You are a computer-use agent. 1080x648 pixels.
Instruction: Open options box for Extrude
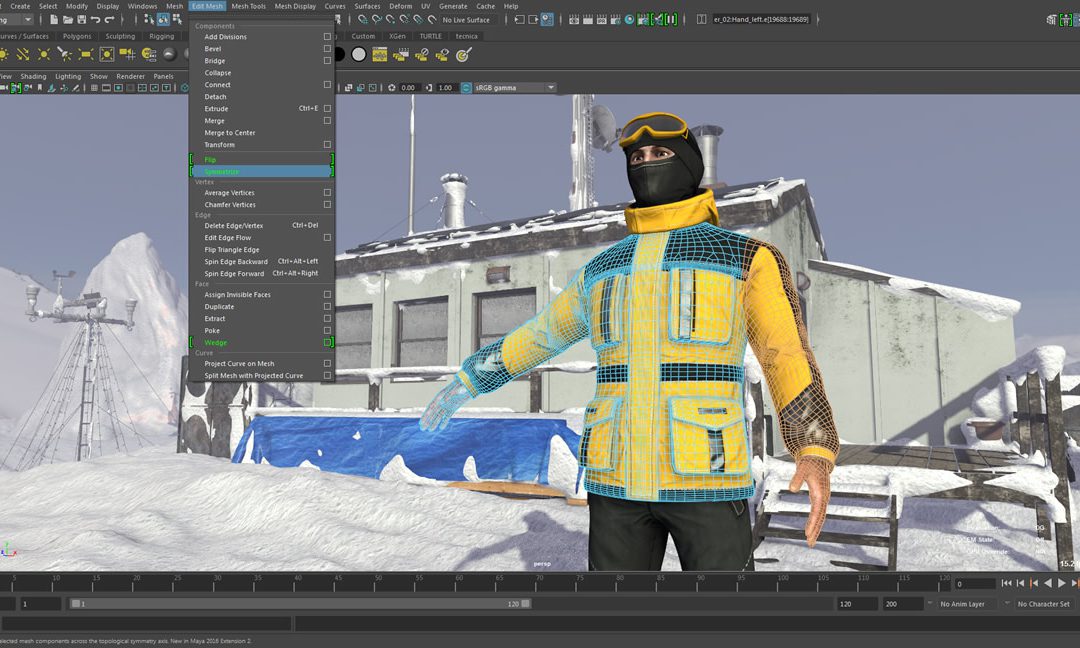(327, 109)
